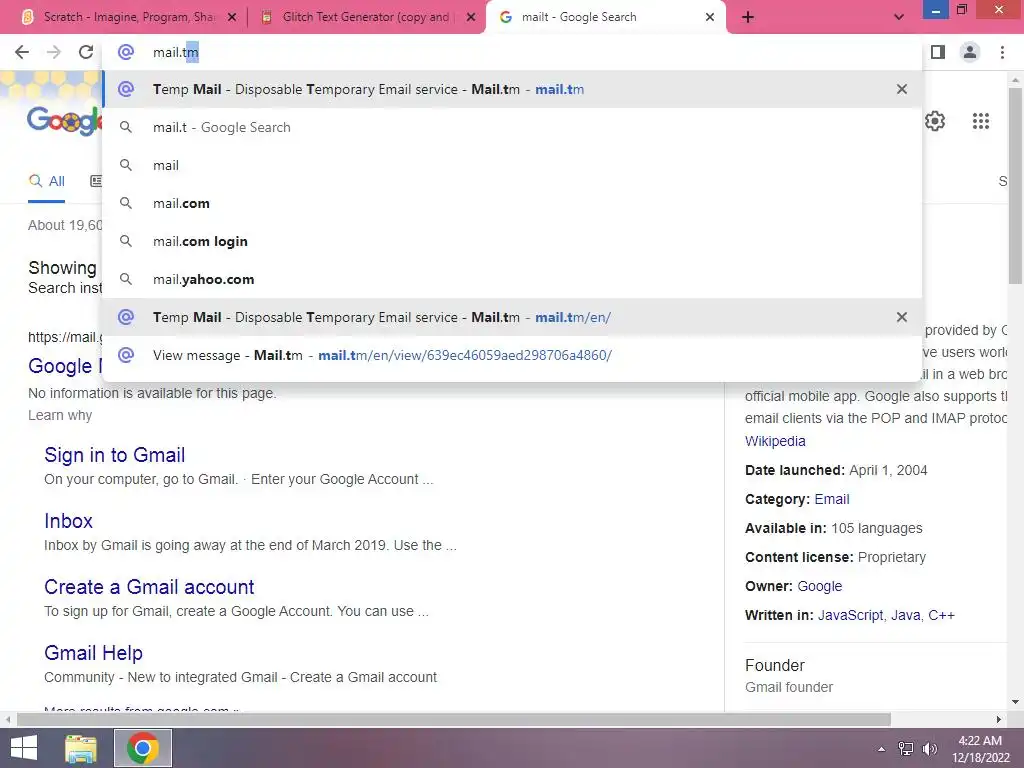Go back using the browser back arrow
The height and width of the screenshot is (768, 1024).
(x=22, y=52)
